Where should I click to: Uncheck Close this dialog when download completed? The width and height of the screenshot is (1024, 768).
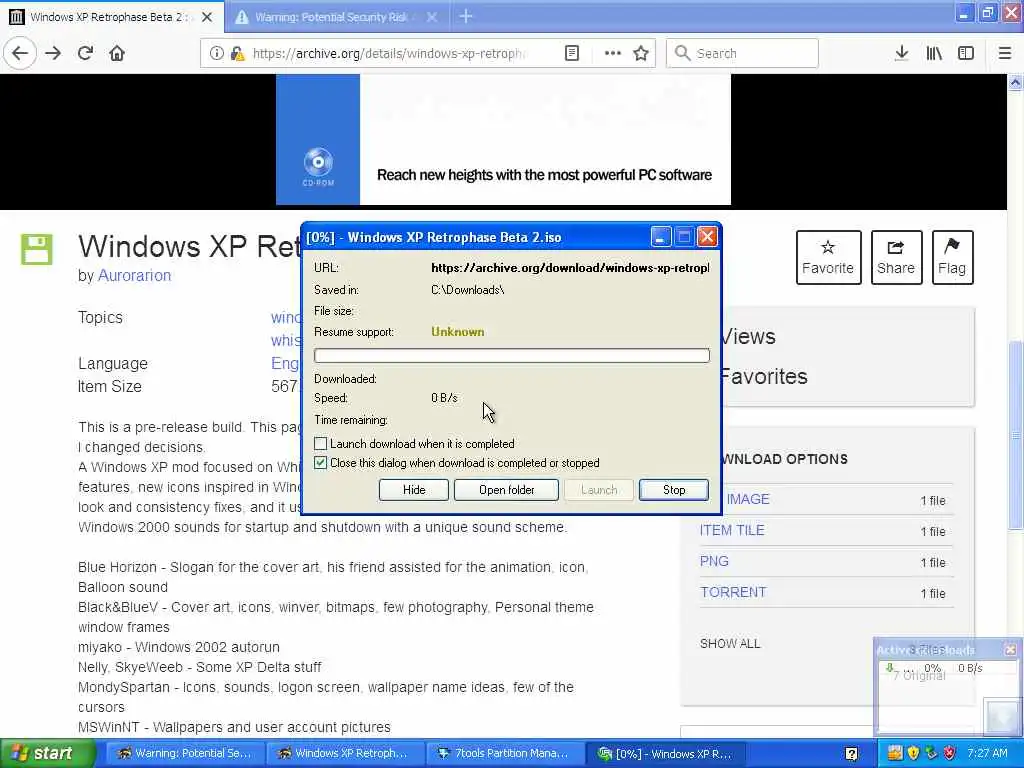[320, 463]
